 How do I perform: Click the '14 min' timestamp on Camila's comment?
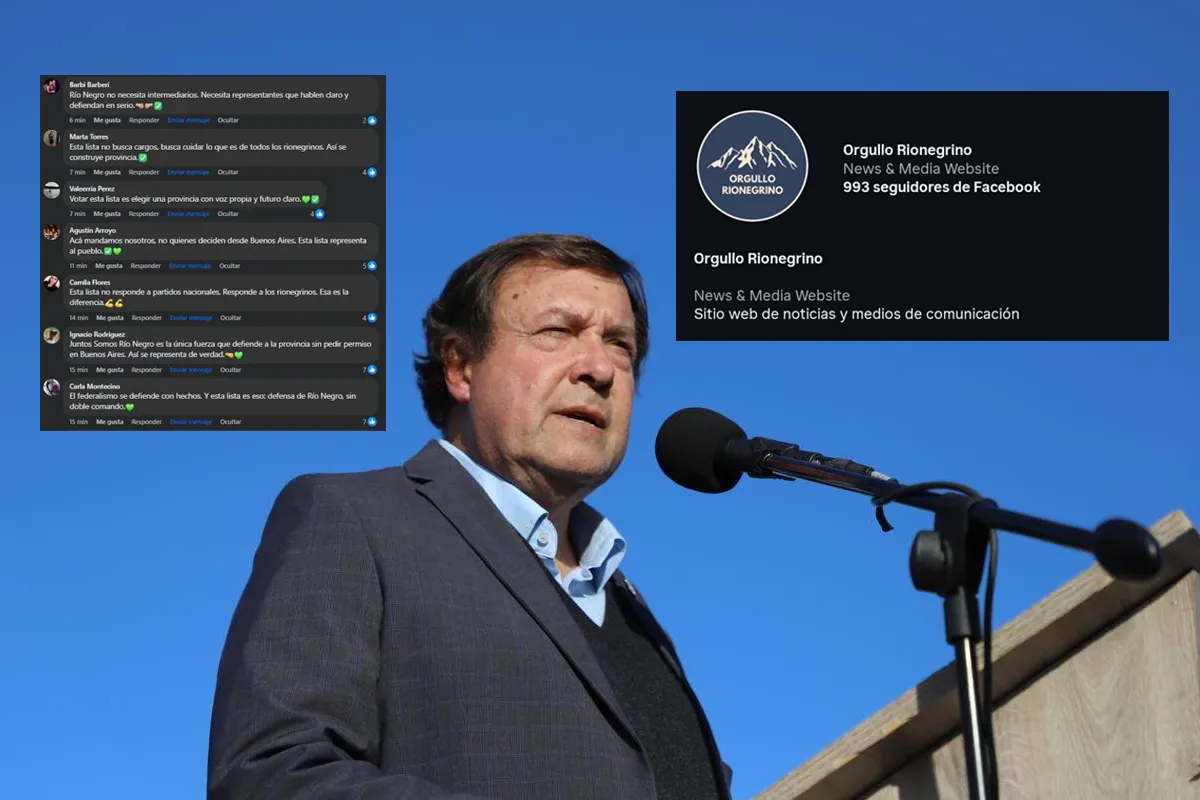click(x=78, y=318)
